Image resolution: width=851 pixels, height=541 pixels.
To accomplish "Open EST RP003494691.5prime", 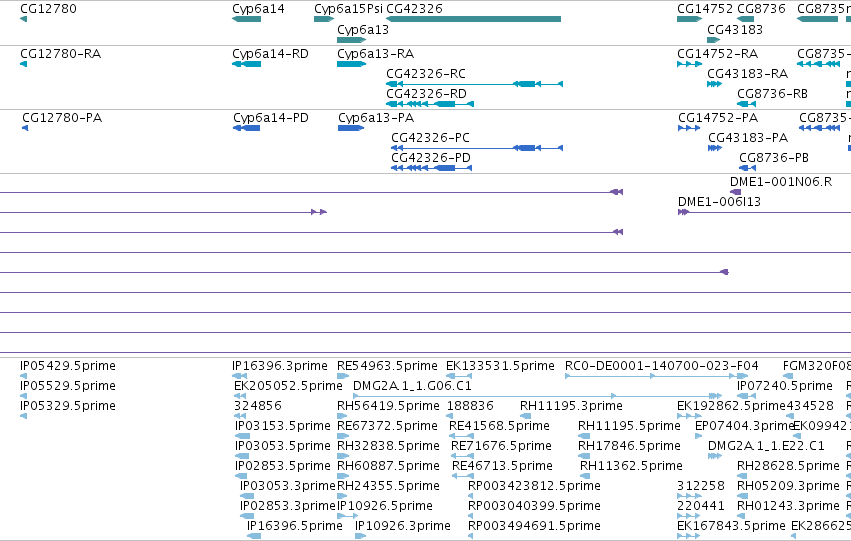I will [534, 526].
